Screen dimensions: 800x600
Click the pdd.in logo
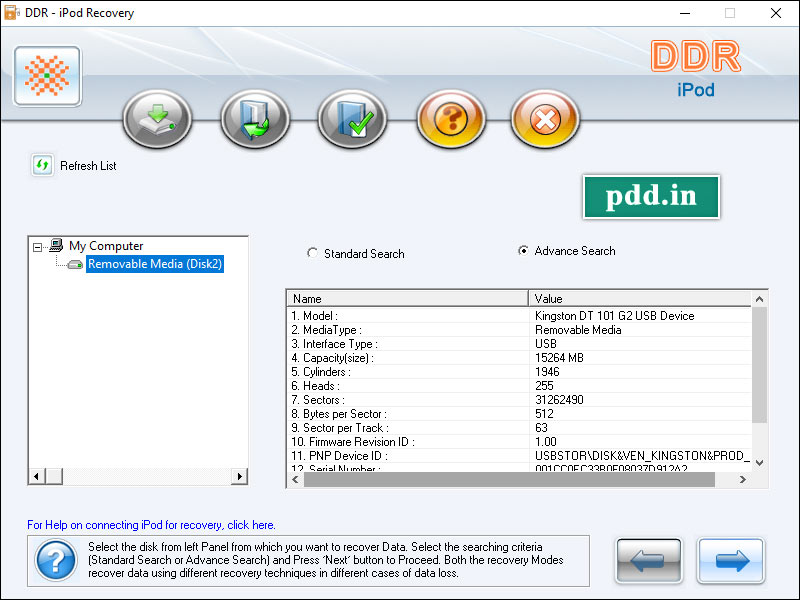coord(651,197)
